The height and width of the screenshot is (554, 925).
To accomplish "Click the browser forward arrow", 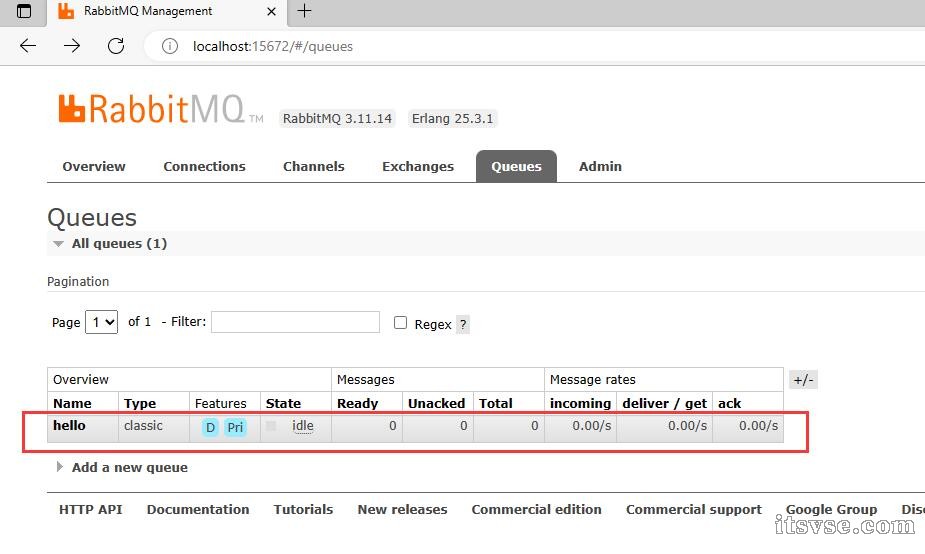I will [72, 46].
